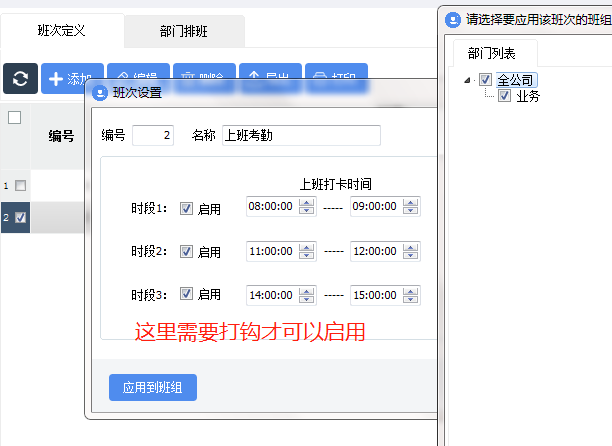612x446 pixels.
Task: Click the 名称 input field 上班考勤
Action: click(x=301, y=135)
